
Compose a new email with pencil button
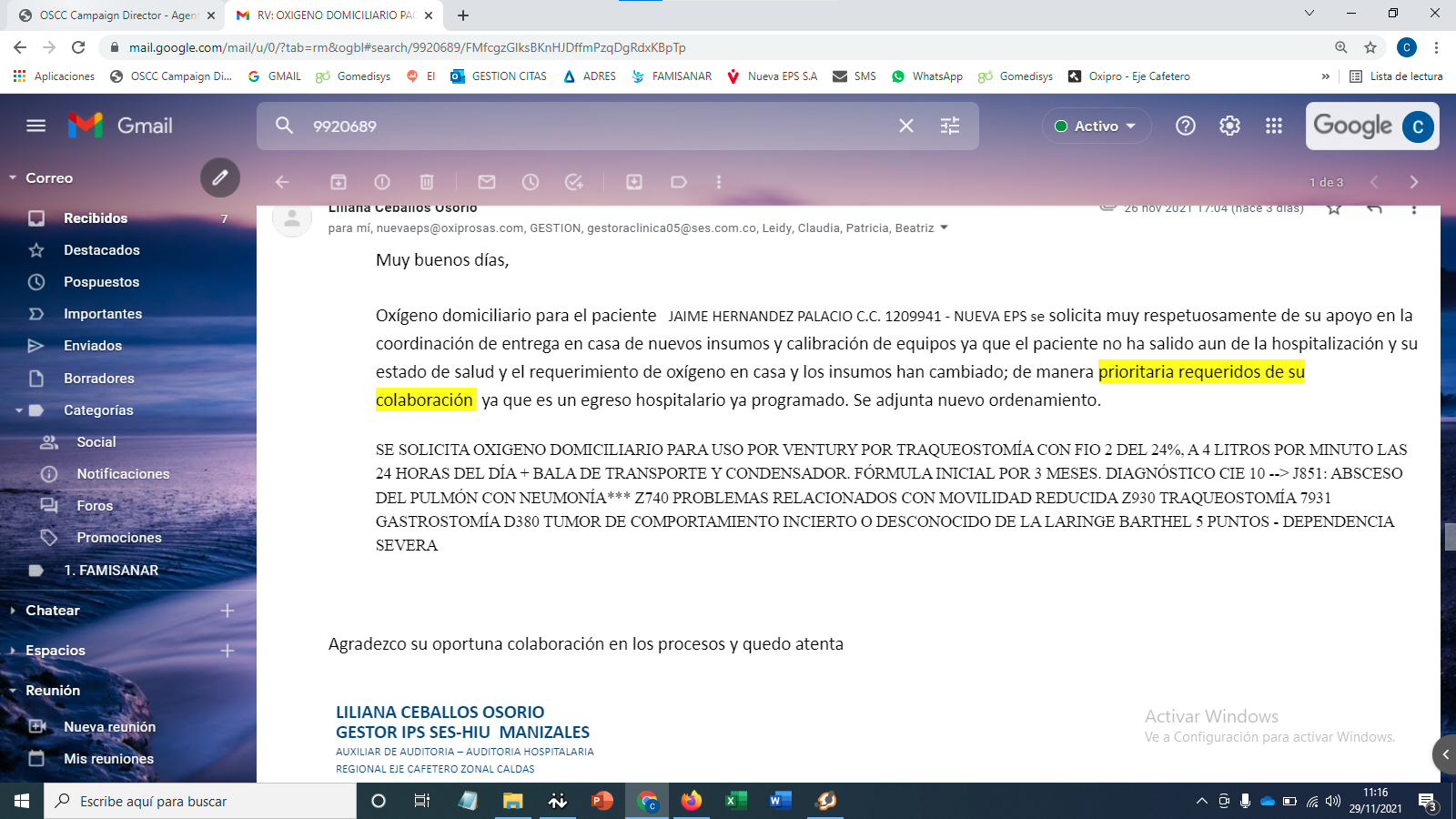(220, 177)
